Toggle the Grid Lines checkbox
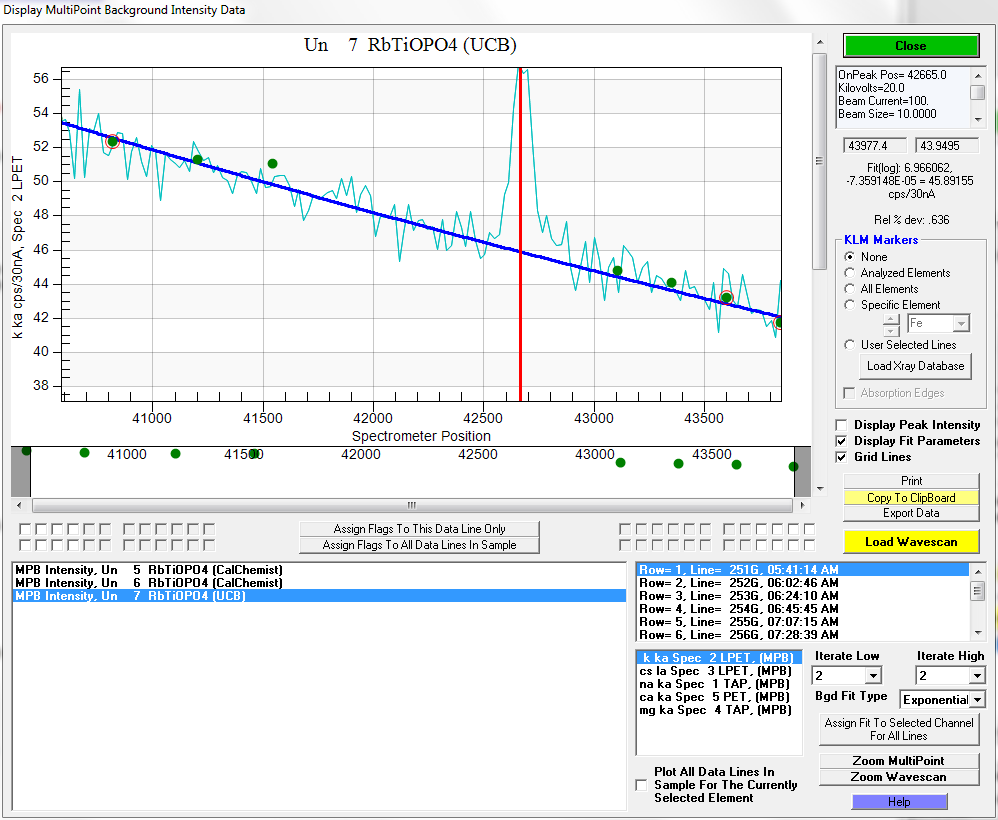Image resolution: width=998 pixels, height=820 pixels. point(842,457)
